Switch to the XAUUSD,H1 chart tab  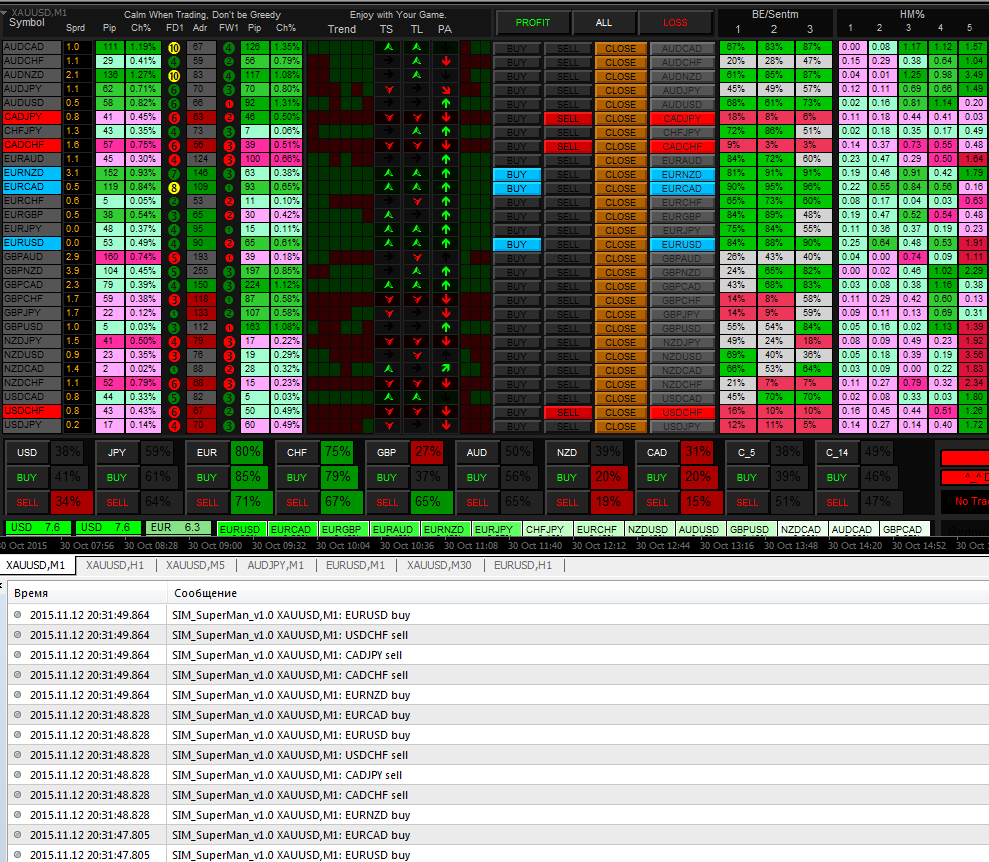(x=115, y=566)
